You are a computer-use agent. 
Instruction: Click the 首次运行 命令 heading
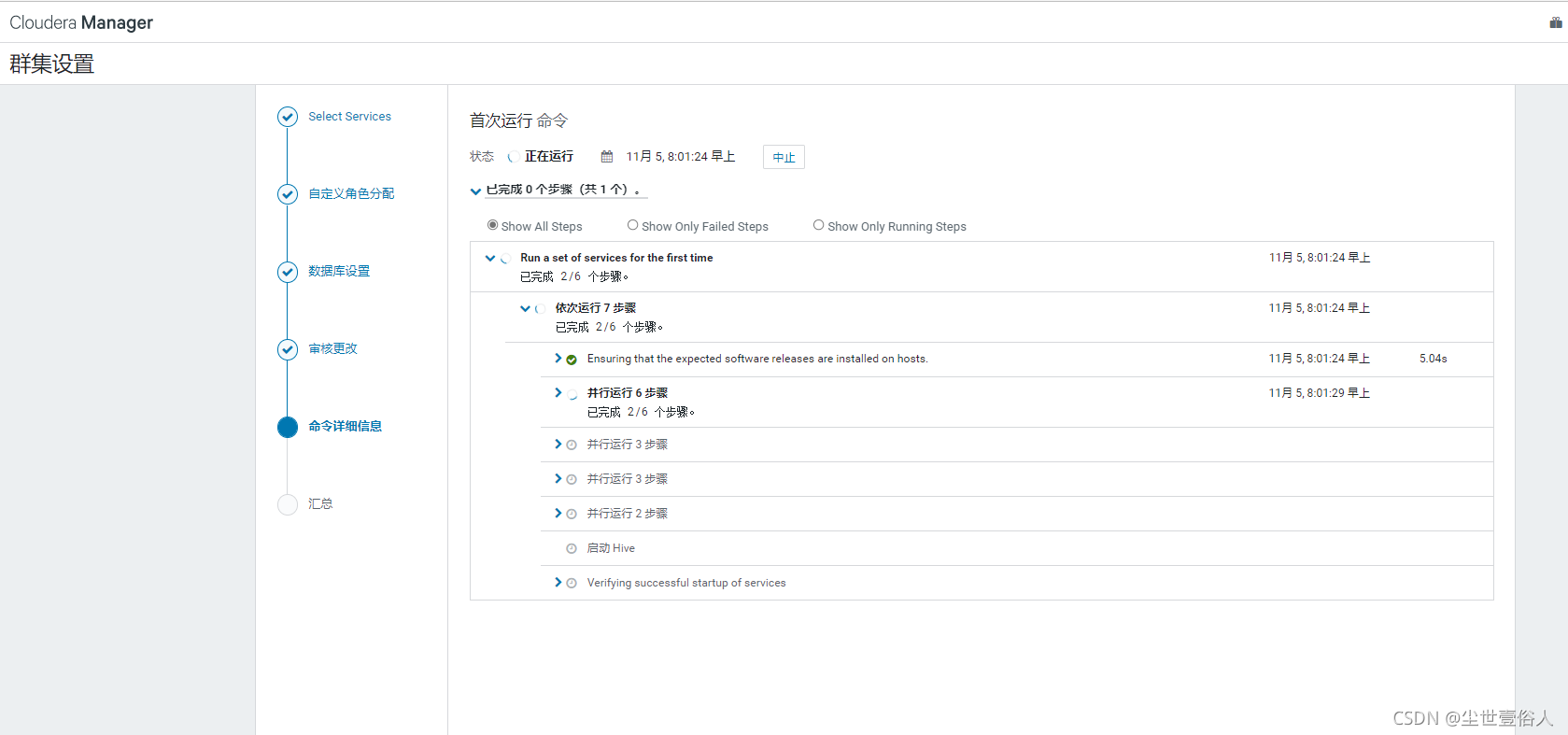518,120
